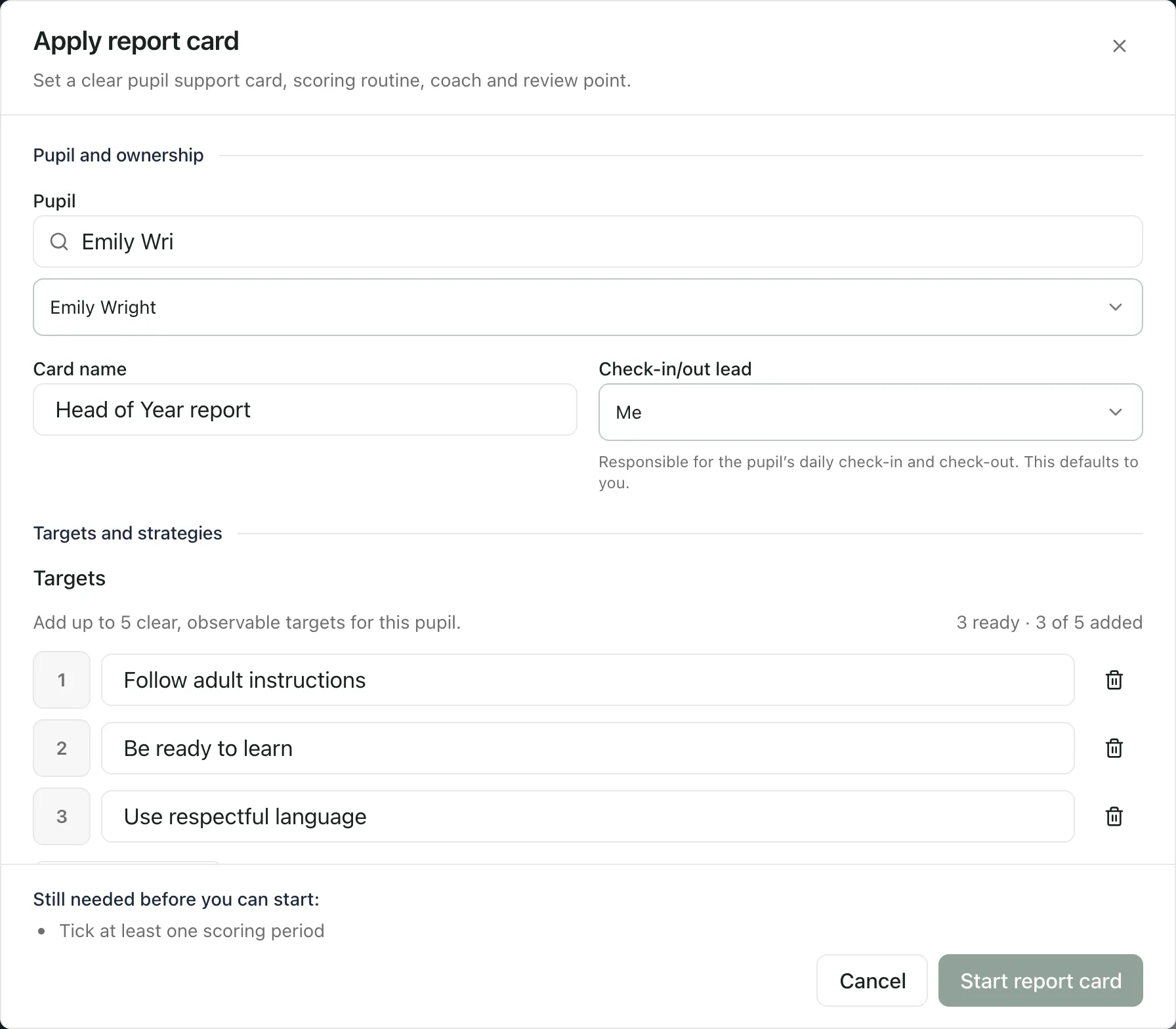The width and height of the screenshot is (1176, 1029).
Task: Click the Cancel button
Action: [x=872, y=980]
